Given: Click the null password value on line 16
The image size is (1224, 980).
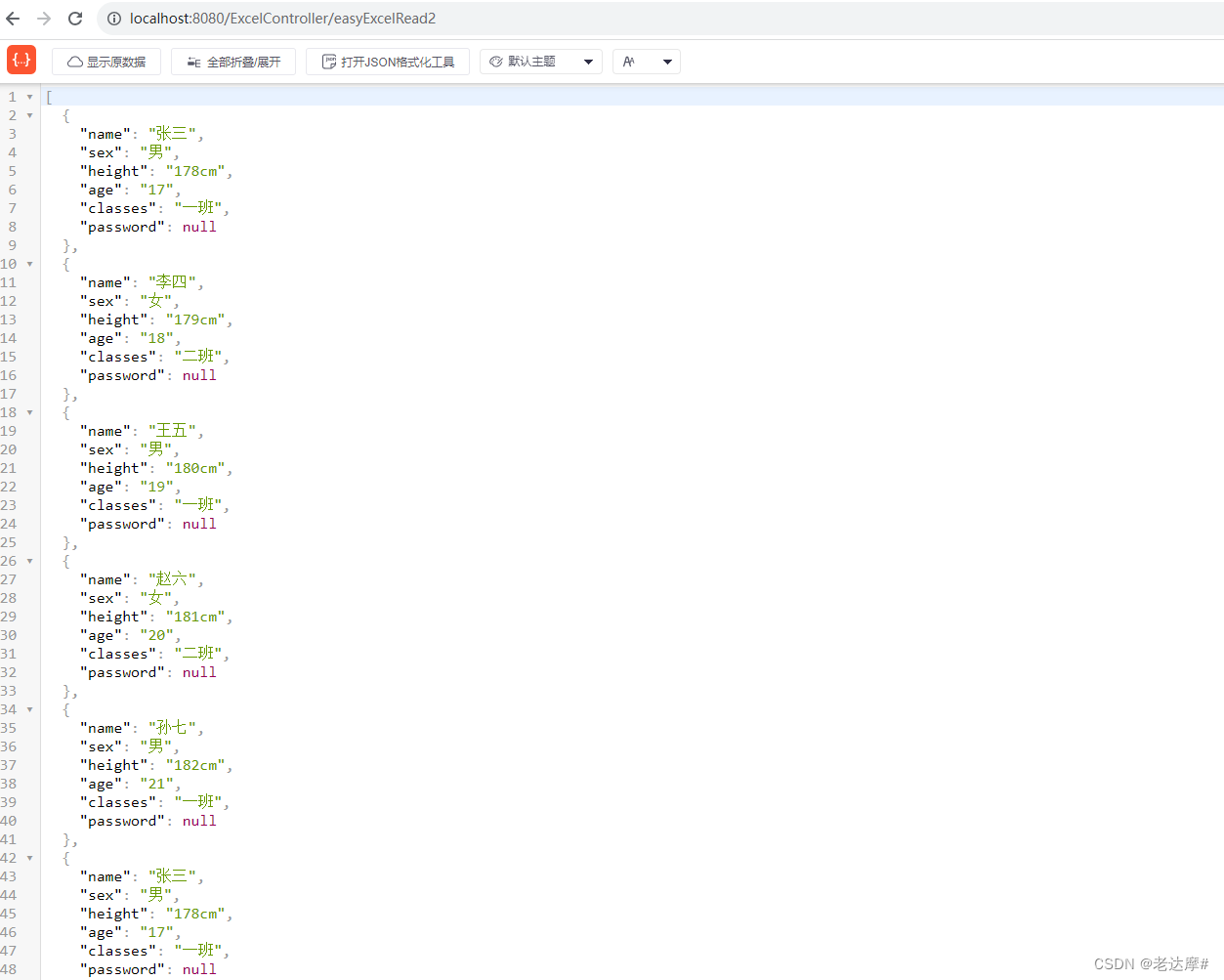Looking at the screenshot, I should (x=199, y=375).
